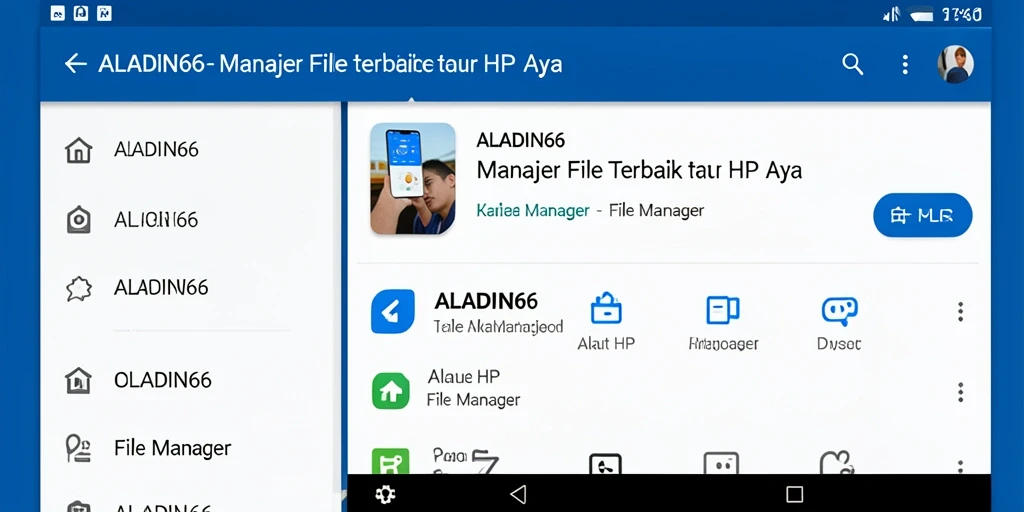This screenshot has width=1024, height=512.
Task: Select the house icon beside ALADIN66
Action: pos(78,150)
